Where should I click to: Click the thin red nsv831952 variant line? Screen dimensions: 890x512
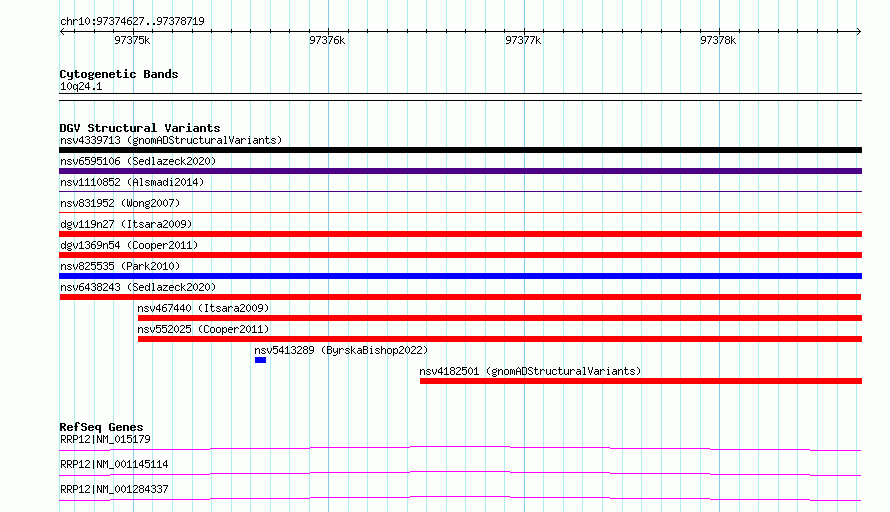[x=460, y=213]
